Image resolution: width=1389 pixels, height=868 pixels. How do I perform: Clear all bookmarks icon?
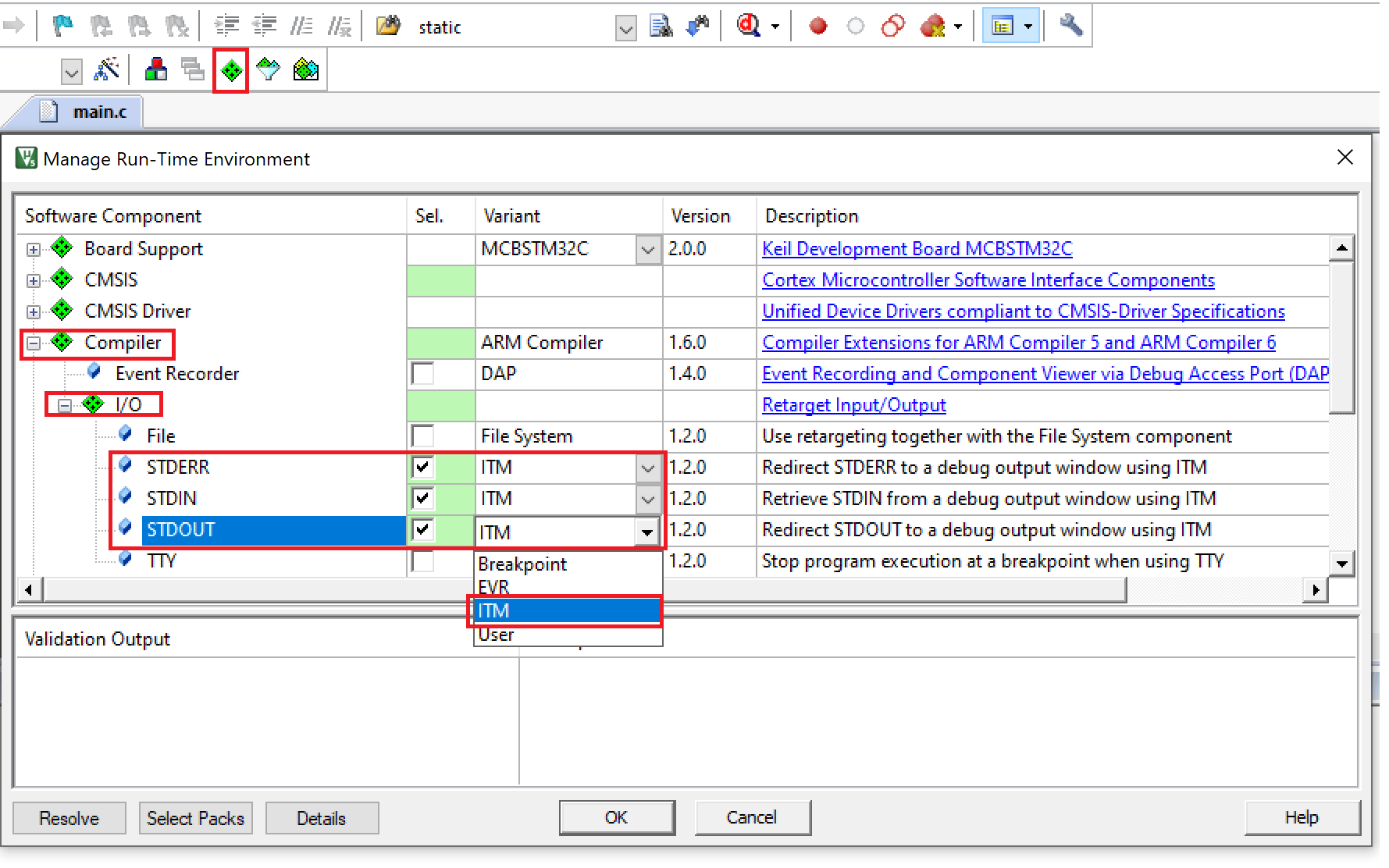[177, 26]
